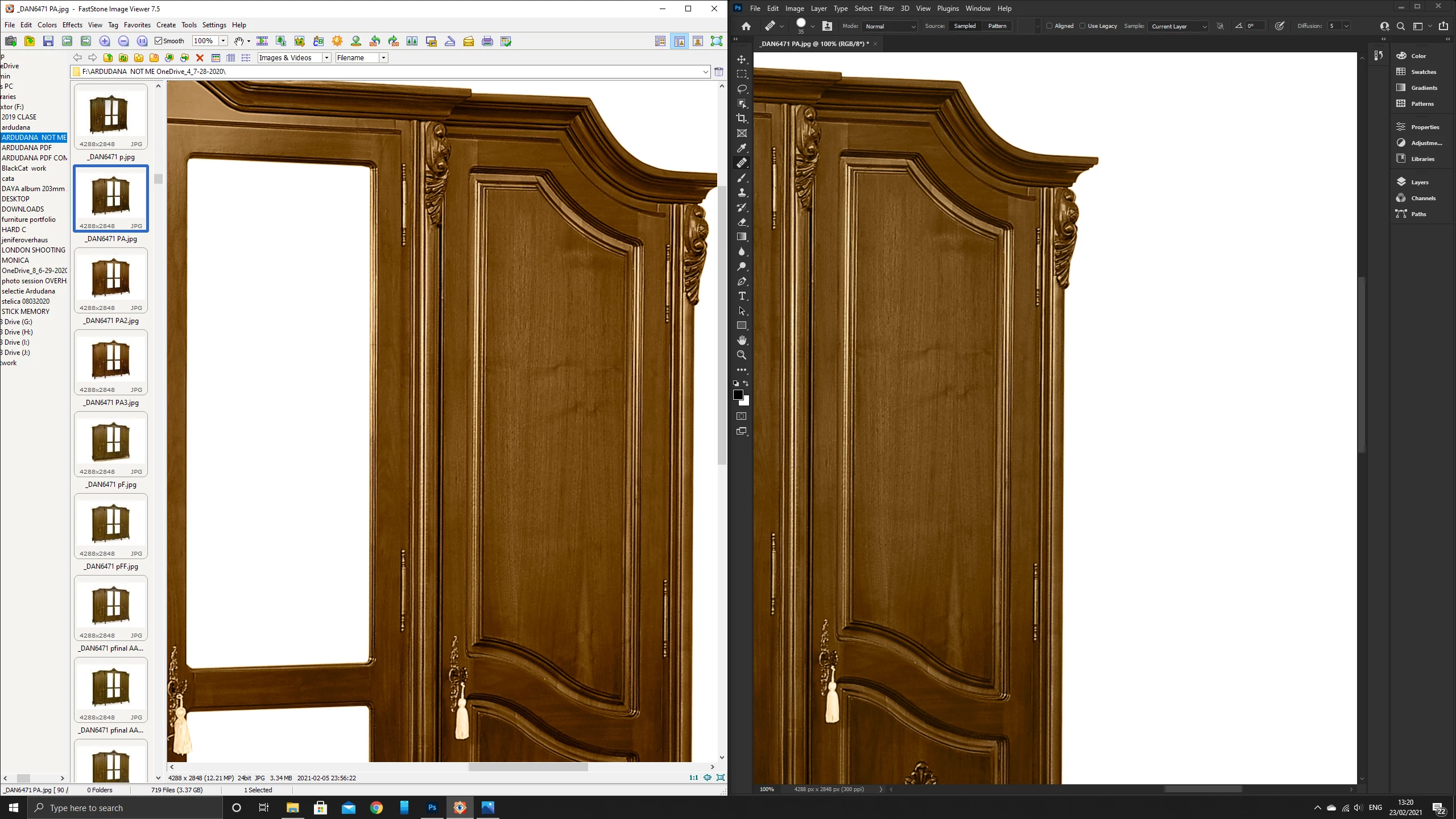Viewport: 1456px width, 819px height.
Task: Open the Sample Current Layer dropdown
Action: [1178, 26]
